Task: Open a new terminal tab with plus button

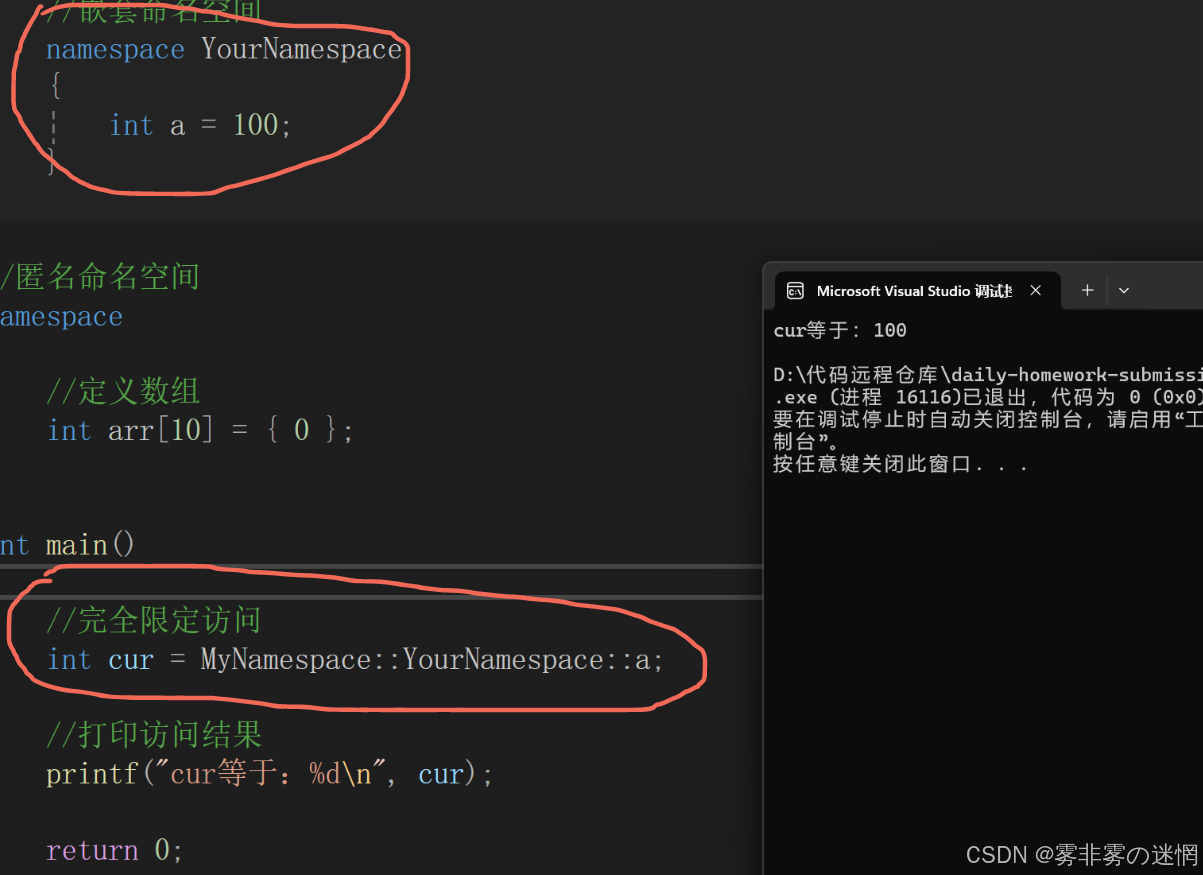Action: click(1087, 291)
